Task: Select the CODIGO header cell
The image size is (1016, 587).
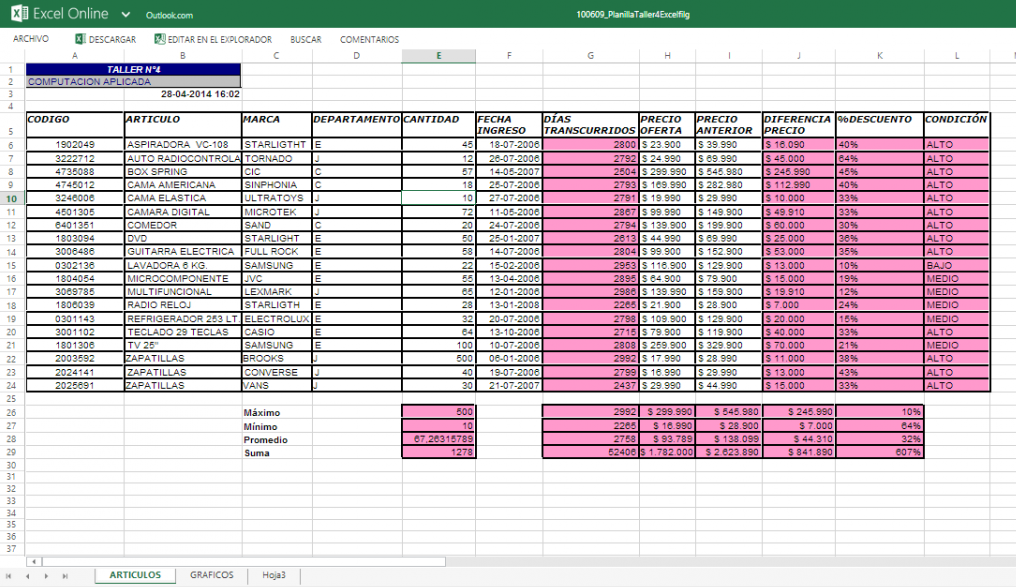Action: (x=75, y=125)
